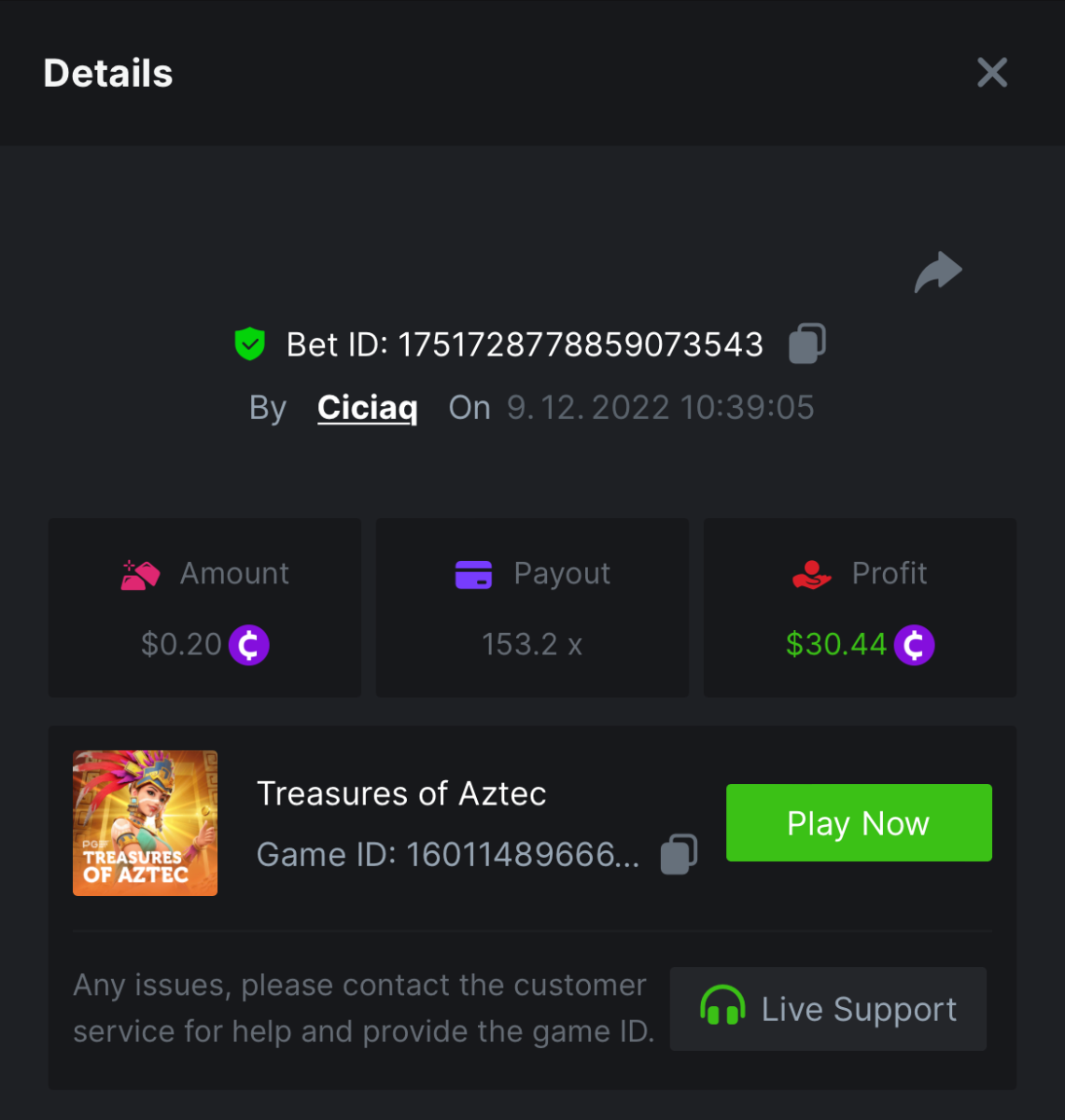
Task: Click the red Profit hand icon
Action: (811, 575)
